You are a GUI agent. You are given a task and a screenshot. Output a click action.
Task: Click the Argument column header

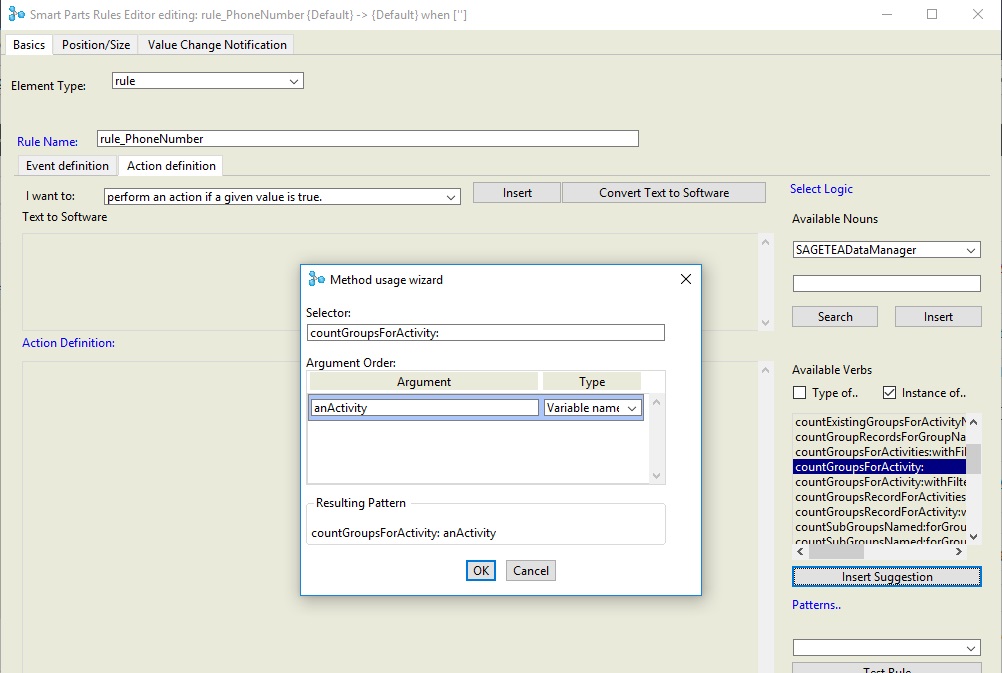tap(424, 382)
